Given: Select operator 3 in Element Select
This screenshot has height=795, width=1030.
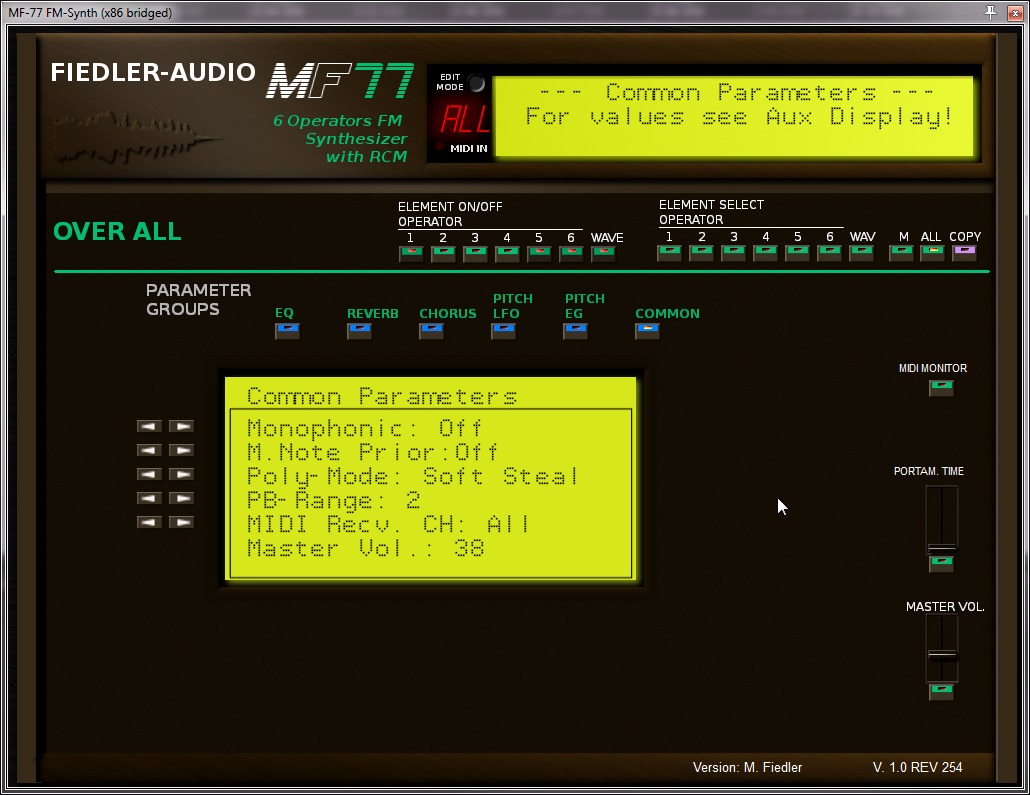Looking at the screenshot, I should pyautogui.click(x=733, y=253).
